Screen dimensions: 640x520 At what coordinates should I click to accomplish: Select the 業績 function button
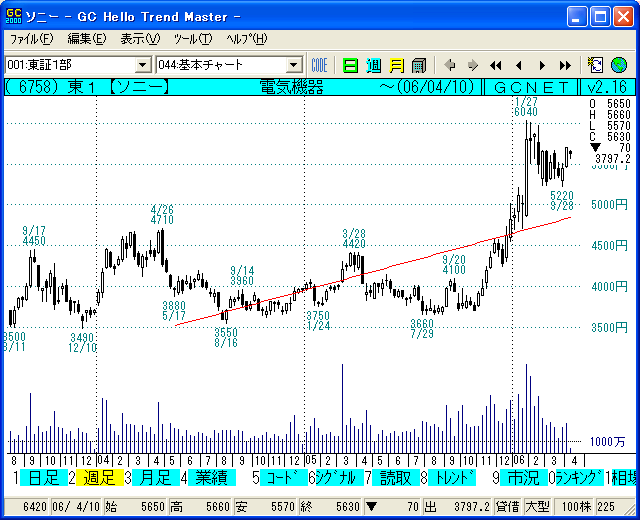click(x=211, y=478)
